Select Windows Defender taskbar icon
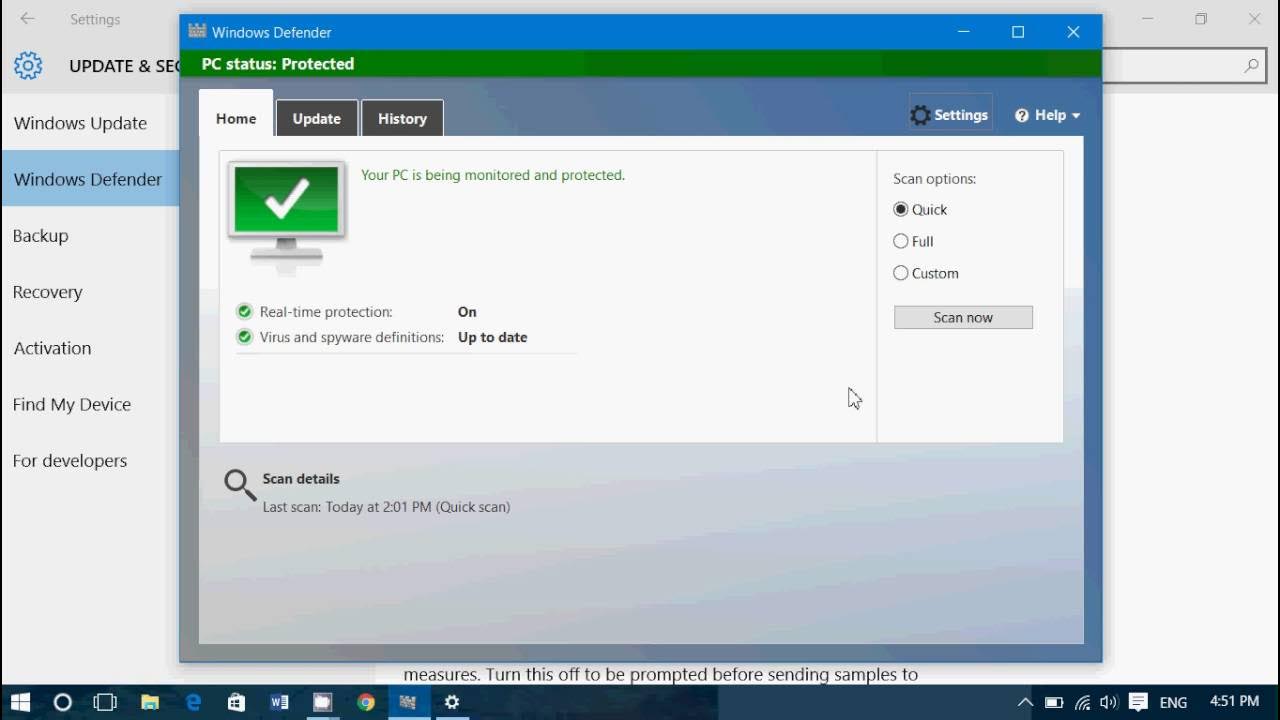1280x720 pixels. (408, 702)
